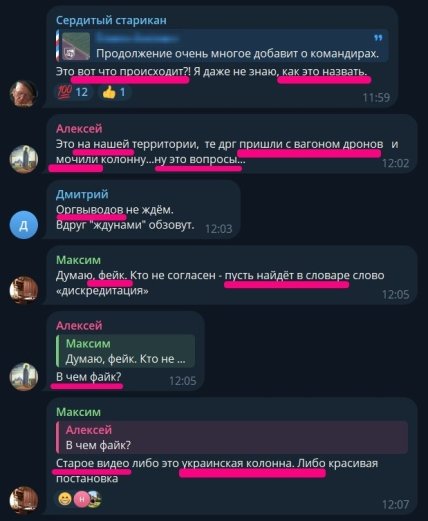Click the smiley emoji reaction on the last message
The height and width of the screenshot is (521, 428).
click(x=65, y=499)
